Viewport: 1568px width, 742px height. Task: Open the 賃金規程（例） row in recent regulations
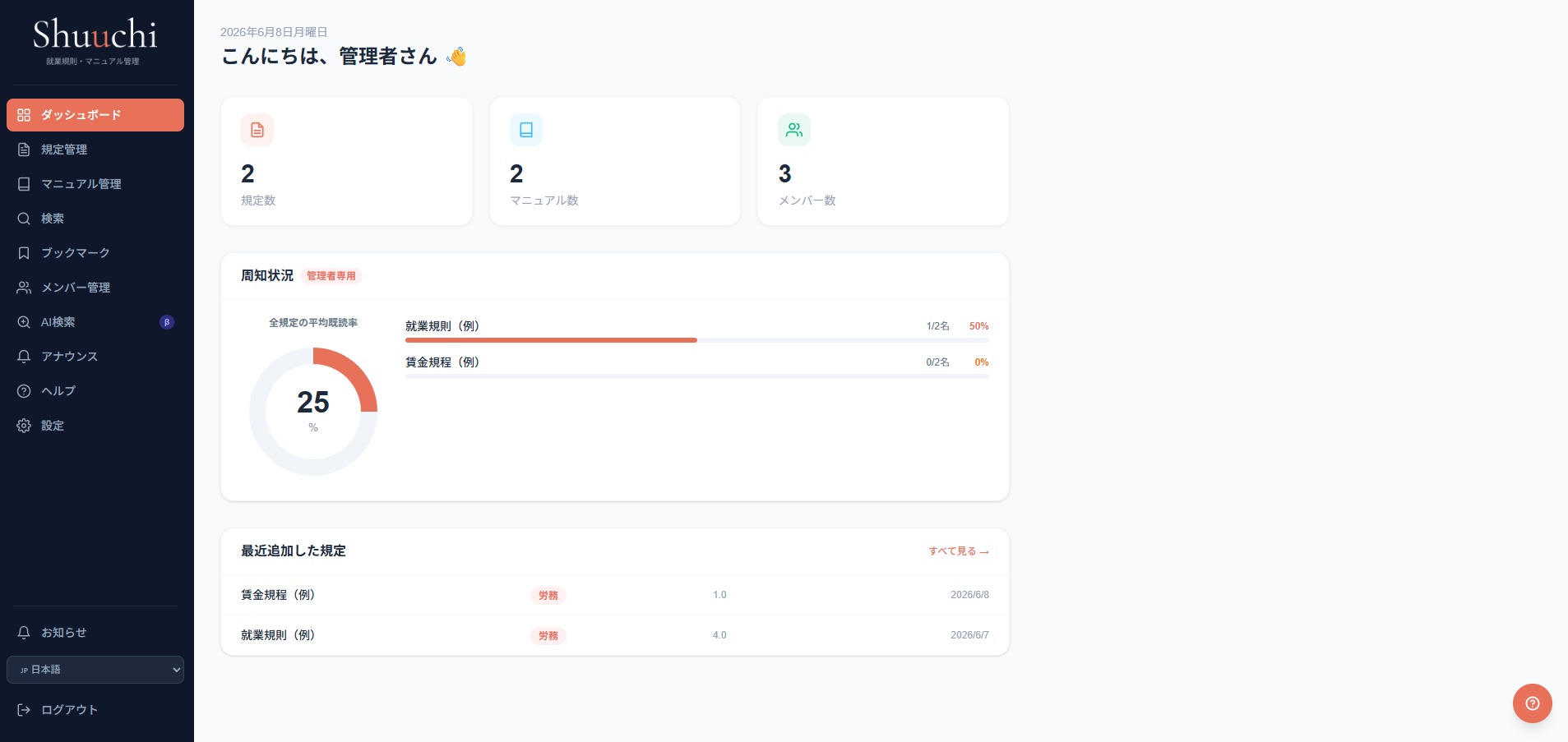point(615,595)
